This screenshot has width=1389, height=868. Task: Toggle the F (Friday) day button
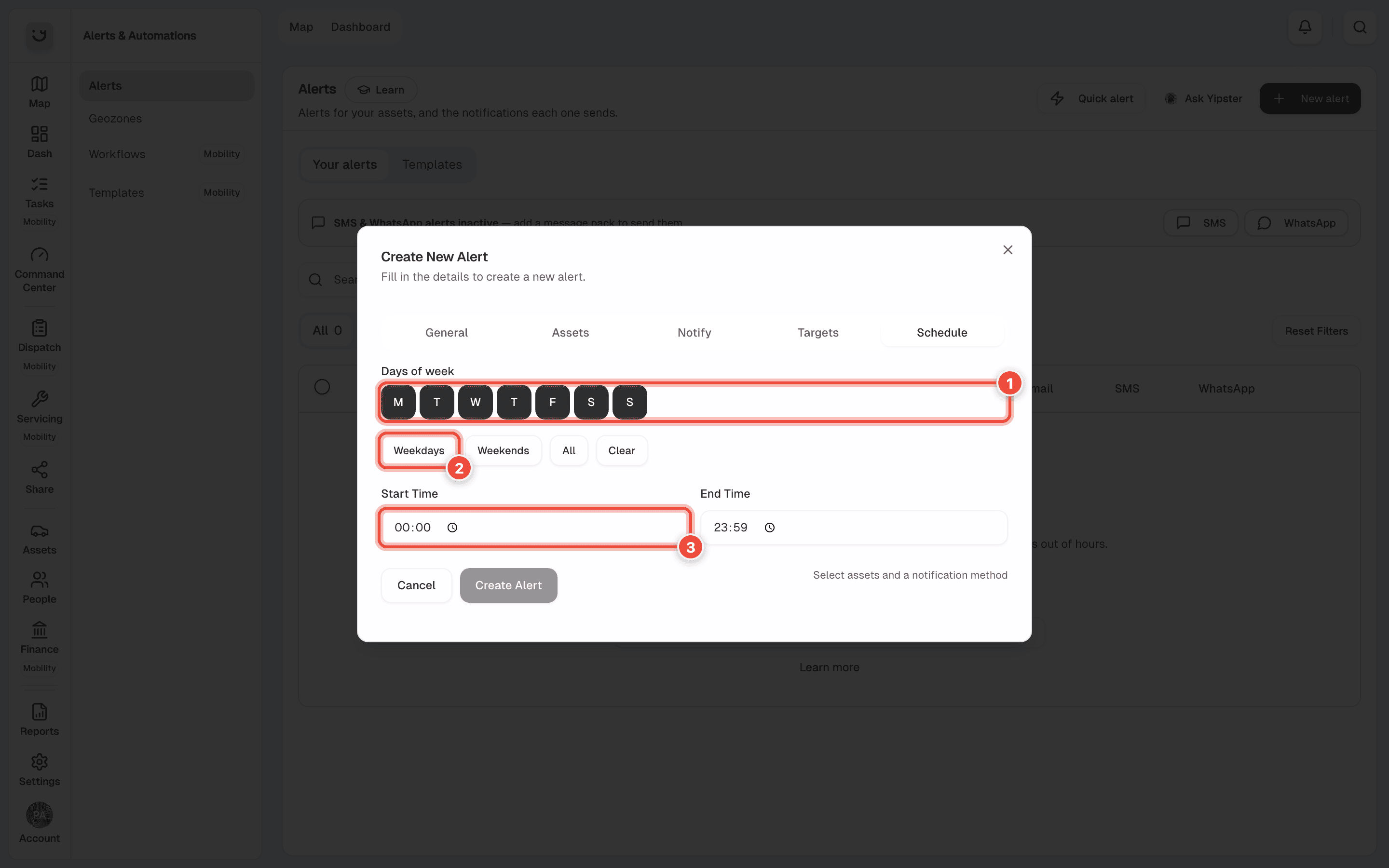click(x=552, y=403)
